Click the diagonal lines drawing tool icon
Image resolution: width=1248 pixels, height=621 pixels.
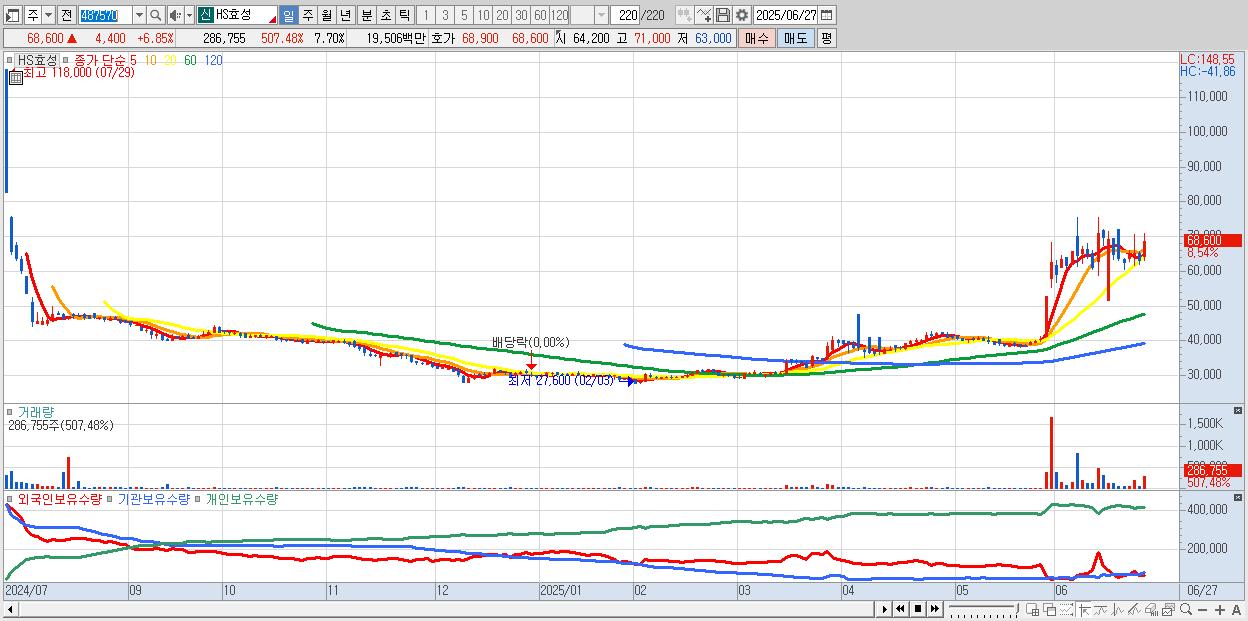click(x=1133, y=610)
